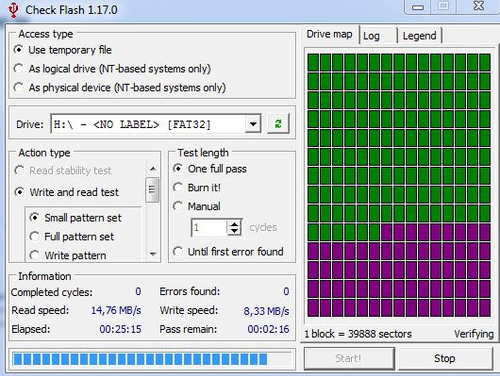Click the Stop button
The width and height of the screenshot is (500, 376).
click(x=445, y=358)
